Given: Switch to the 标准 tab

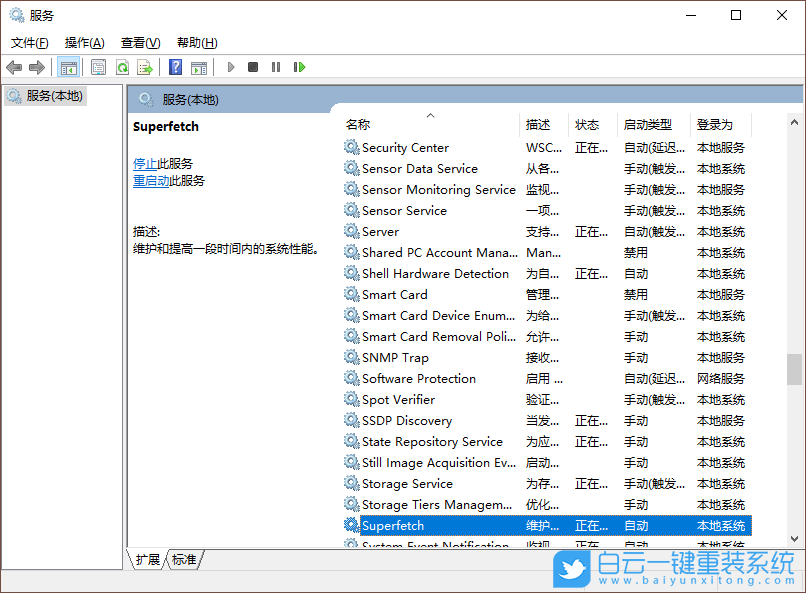Looking at the screenshot, I should [184, 560].
